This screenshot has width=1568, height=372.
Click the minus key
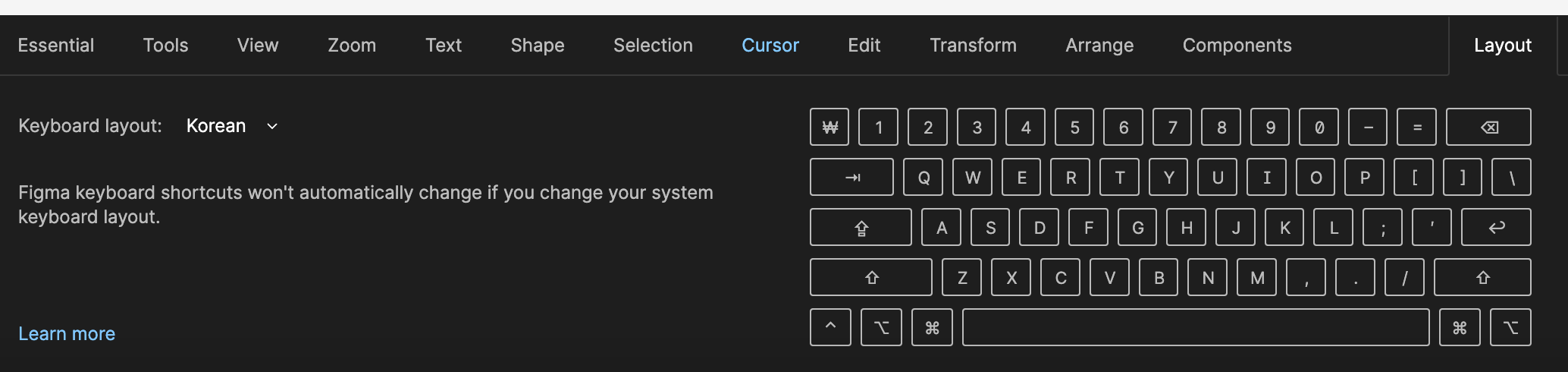tap(1368, 127)
